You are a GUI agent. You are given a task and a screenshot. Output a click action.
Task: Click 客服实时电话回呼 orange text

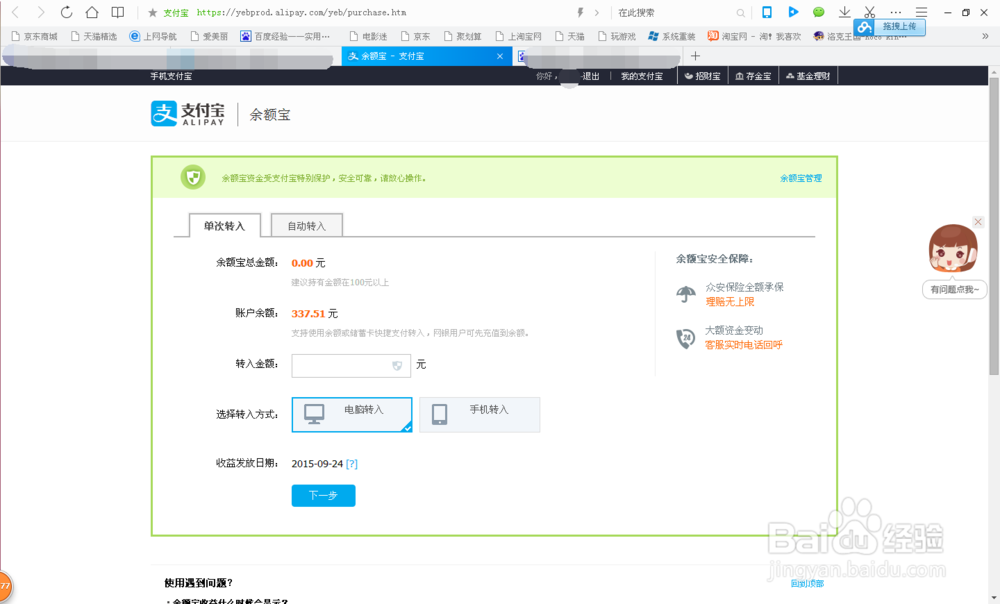pos(744,345)
